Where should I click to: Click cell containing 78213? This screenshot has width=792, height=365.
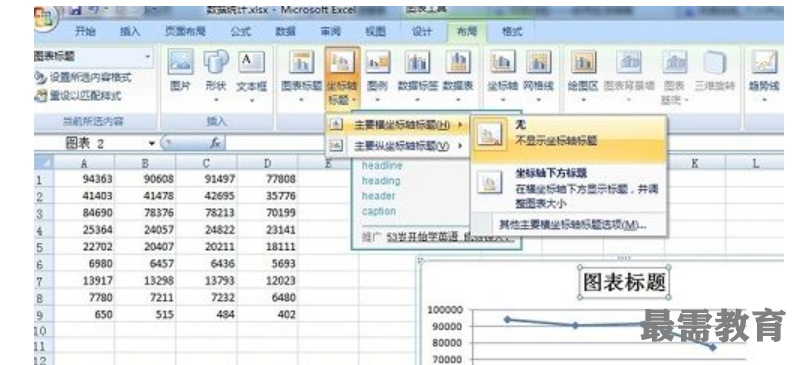[206, 213]
